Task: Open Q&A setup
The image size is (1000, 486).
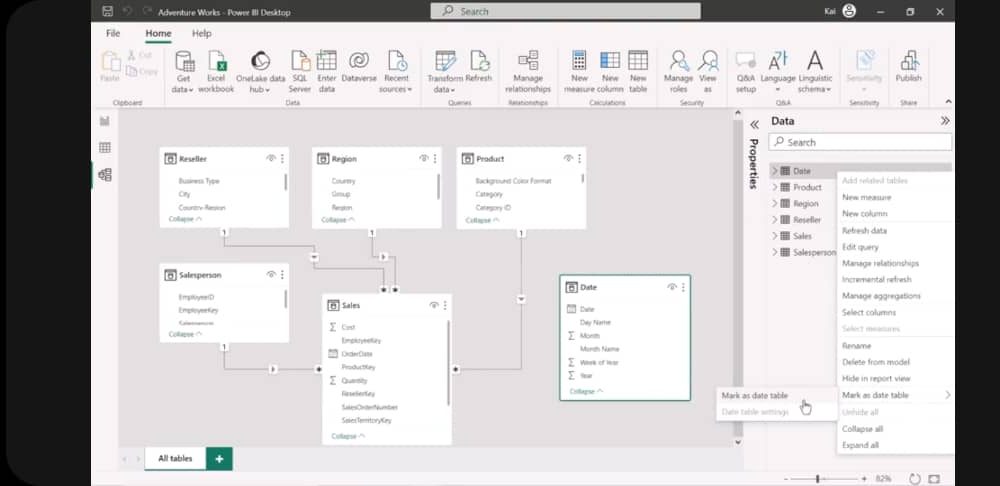Action: click(746, 72)
